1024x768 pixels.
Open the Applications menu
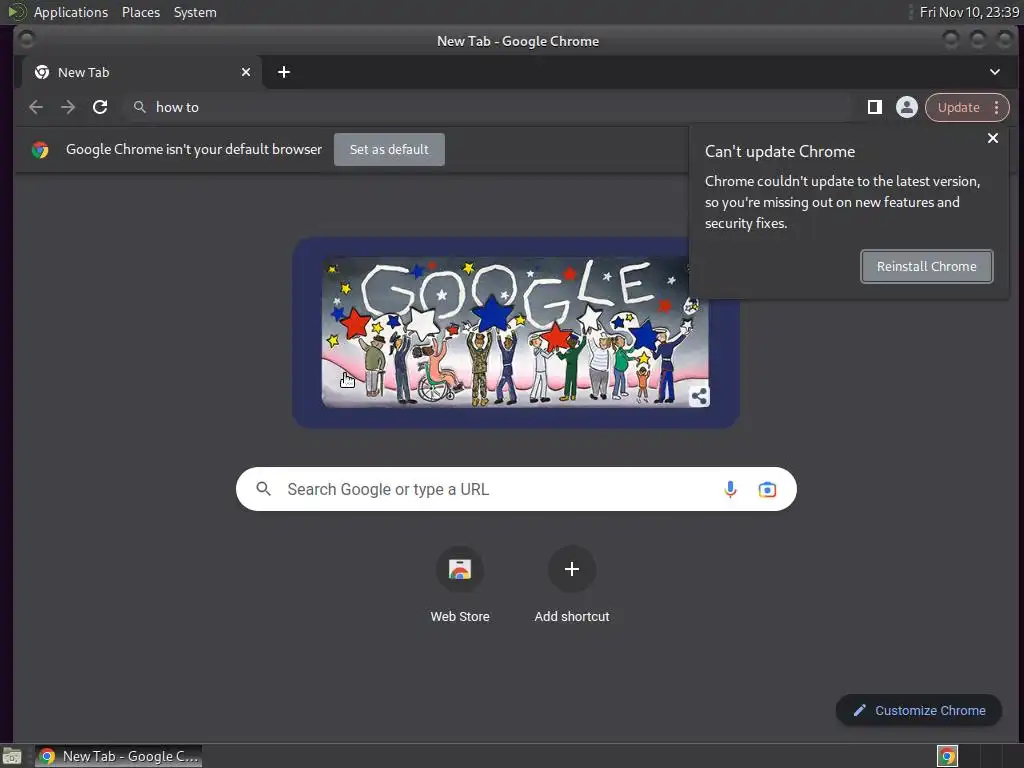(x=71, y=12)
